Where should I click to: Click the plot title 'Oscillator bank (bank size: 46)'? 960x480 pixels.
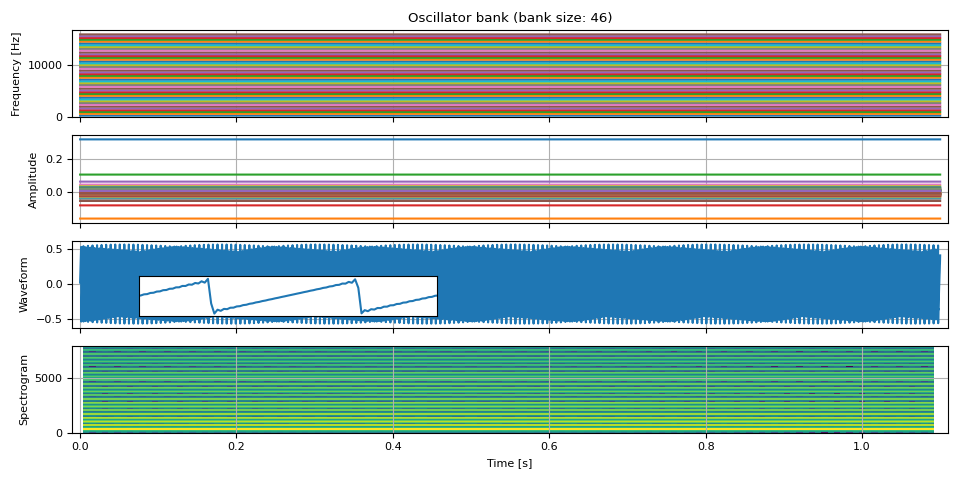[510, 18]
